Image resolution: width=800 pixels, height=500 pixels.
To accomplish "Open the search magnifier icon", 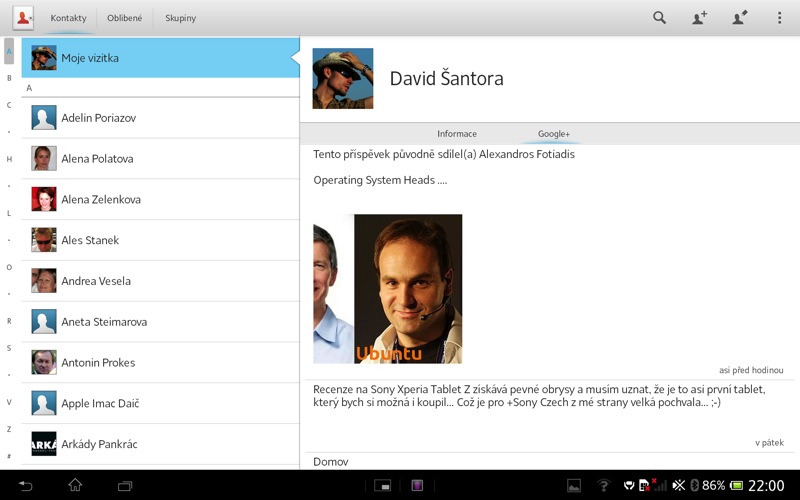I will 659,18.
